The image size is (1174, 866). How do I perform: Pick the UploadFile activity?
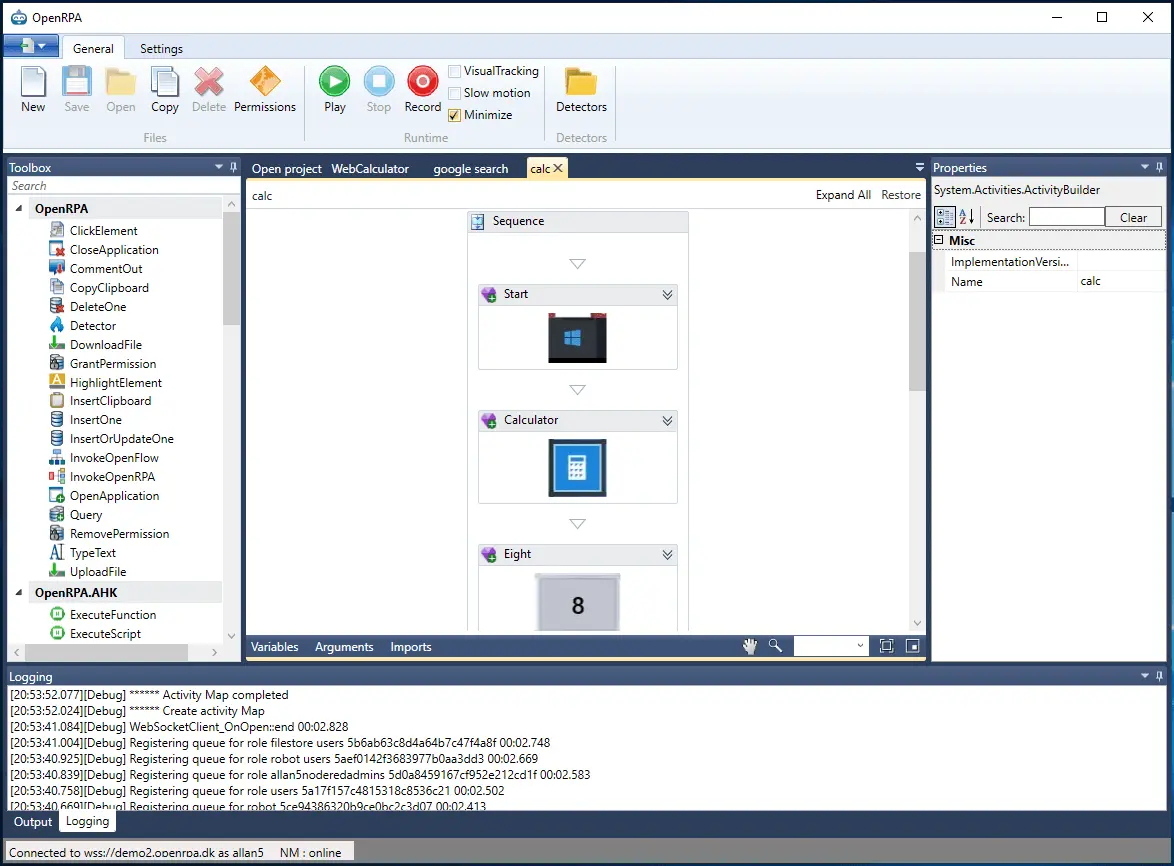[98, 572]
